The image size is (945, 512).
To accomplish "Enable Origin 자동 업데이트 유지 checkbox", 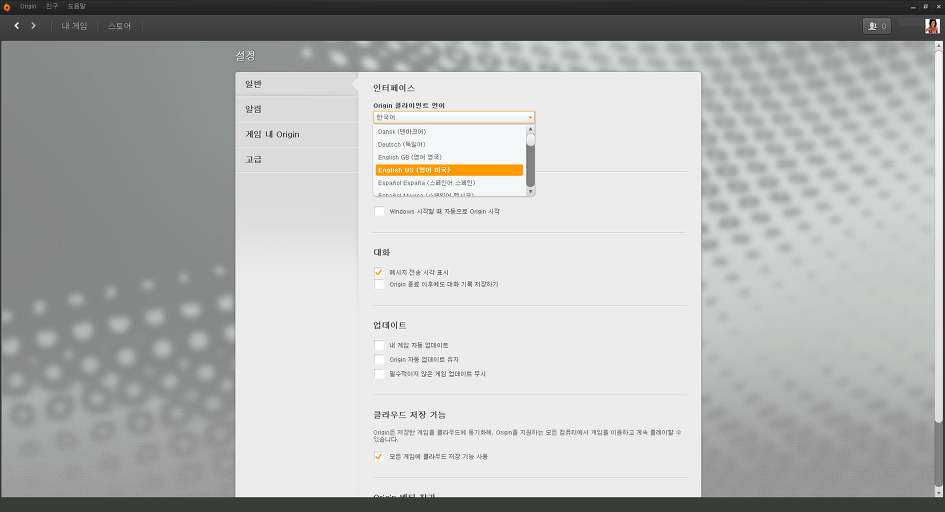I will click(x=379, y=360).
